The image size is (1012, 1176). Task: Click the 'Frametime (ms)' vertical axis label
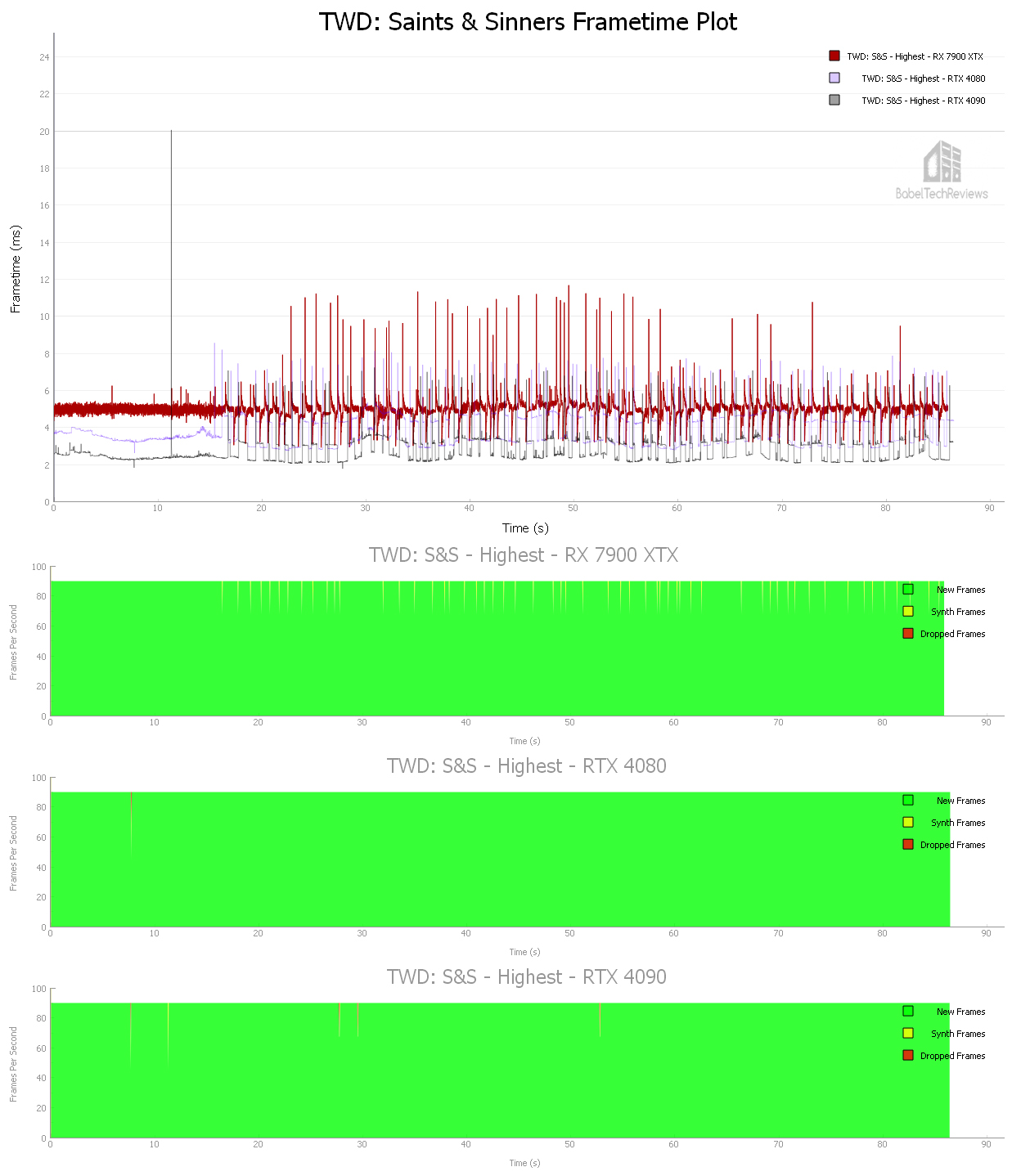click(x=16, y=269)
